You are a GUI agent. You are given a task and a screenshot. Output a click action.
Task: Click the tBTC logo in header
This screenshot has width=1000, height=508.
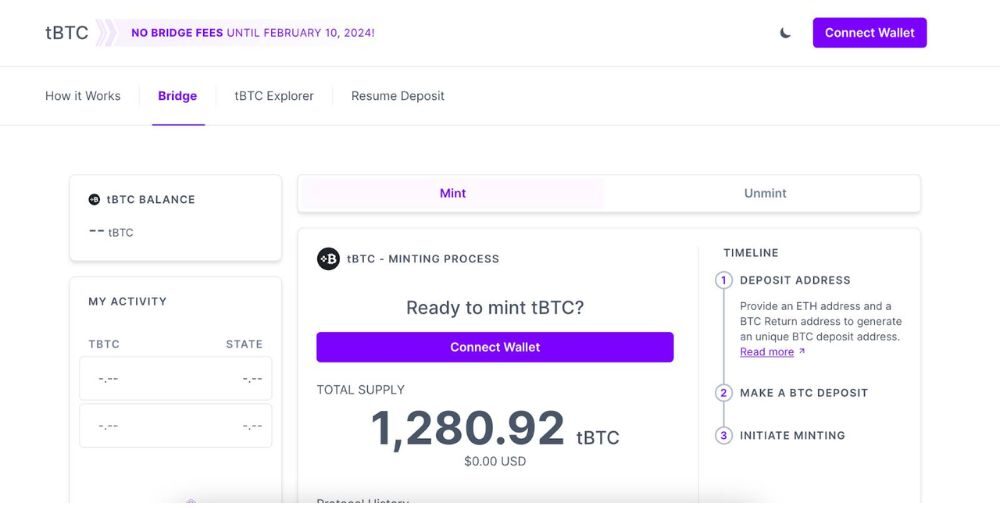coord(67,33)
